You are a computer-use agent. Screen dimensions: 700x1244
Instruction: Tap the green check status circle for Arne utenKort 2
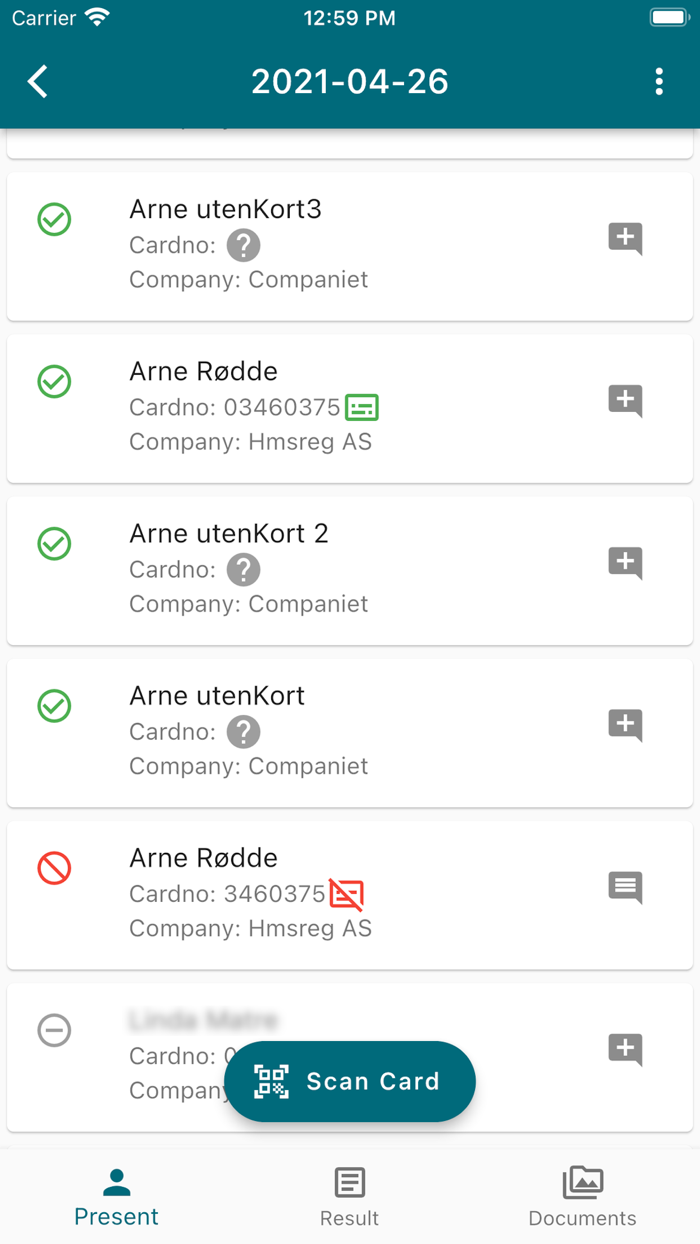pyautogui.click(x=54, y=544)
